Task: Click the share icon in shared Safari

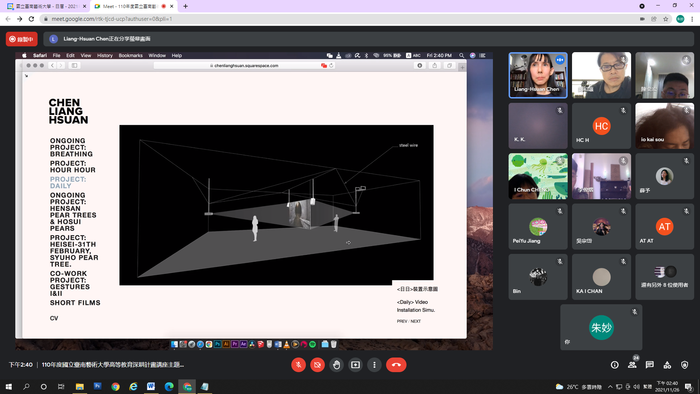Action: pos(434,66)
